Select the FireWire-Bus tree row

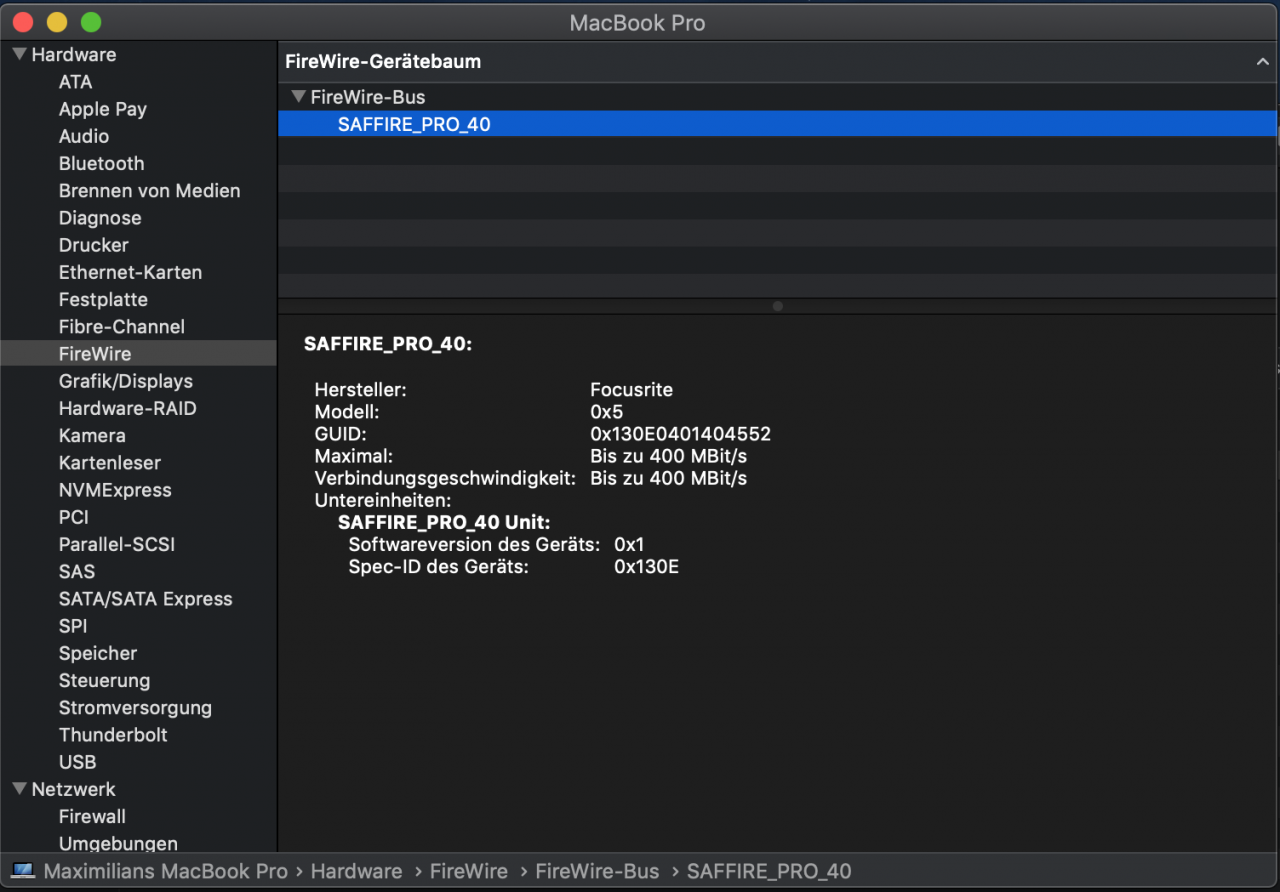(778, 97)
